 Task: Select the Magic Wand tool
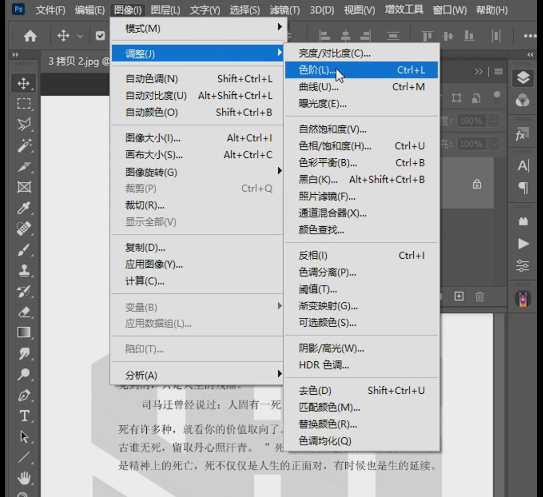24,145
